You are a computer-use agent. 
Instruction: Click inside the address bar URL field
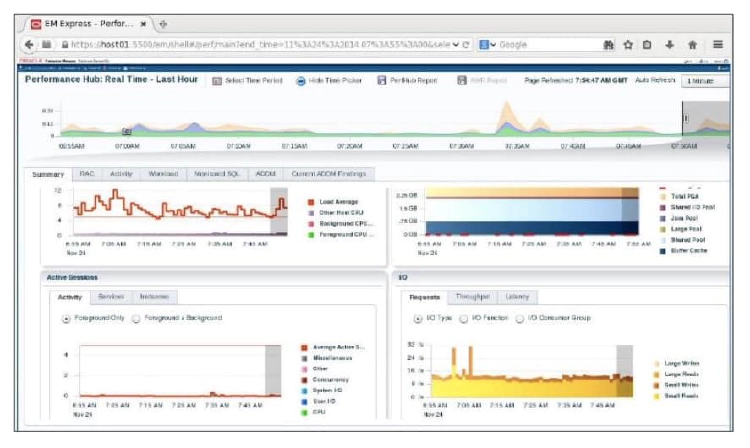[261, 44]
